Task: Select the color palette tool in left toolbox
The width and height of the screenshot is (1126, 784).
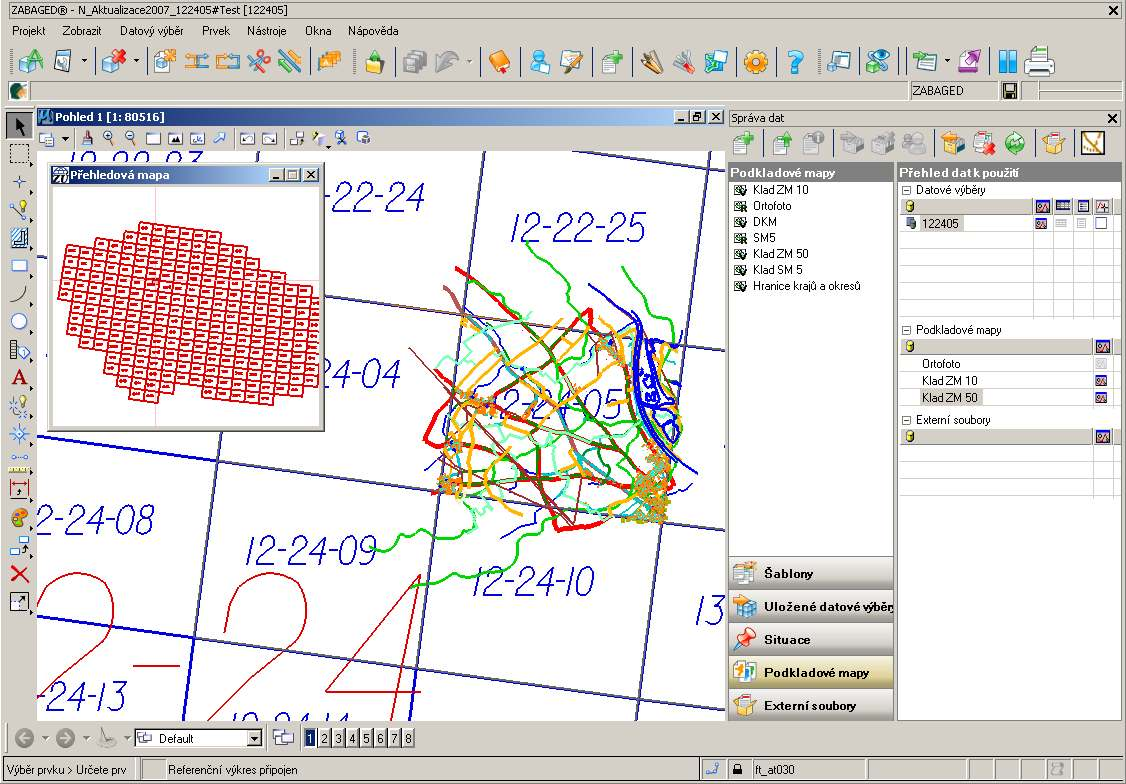Action: tap(19, 518)
